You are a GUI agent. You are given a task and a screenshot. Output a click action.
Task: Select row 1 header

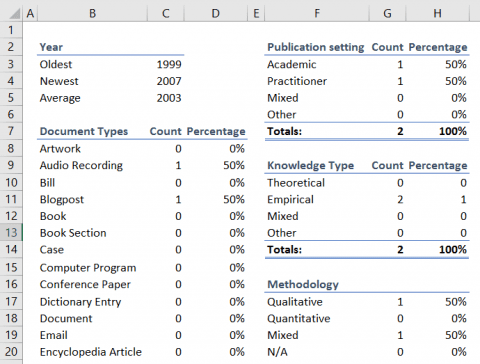[11, 30]
